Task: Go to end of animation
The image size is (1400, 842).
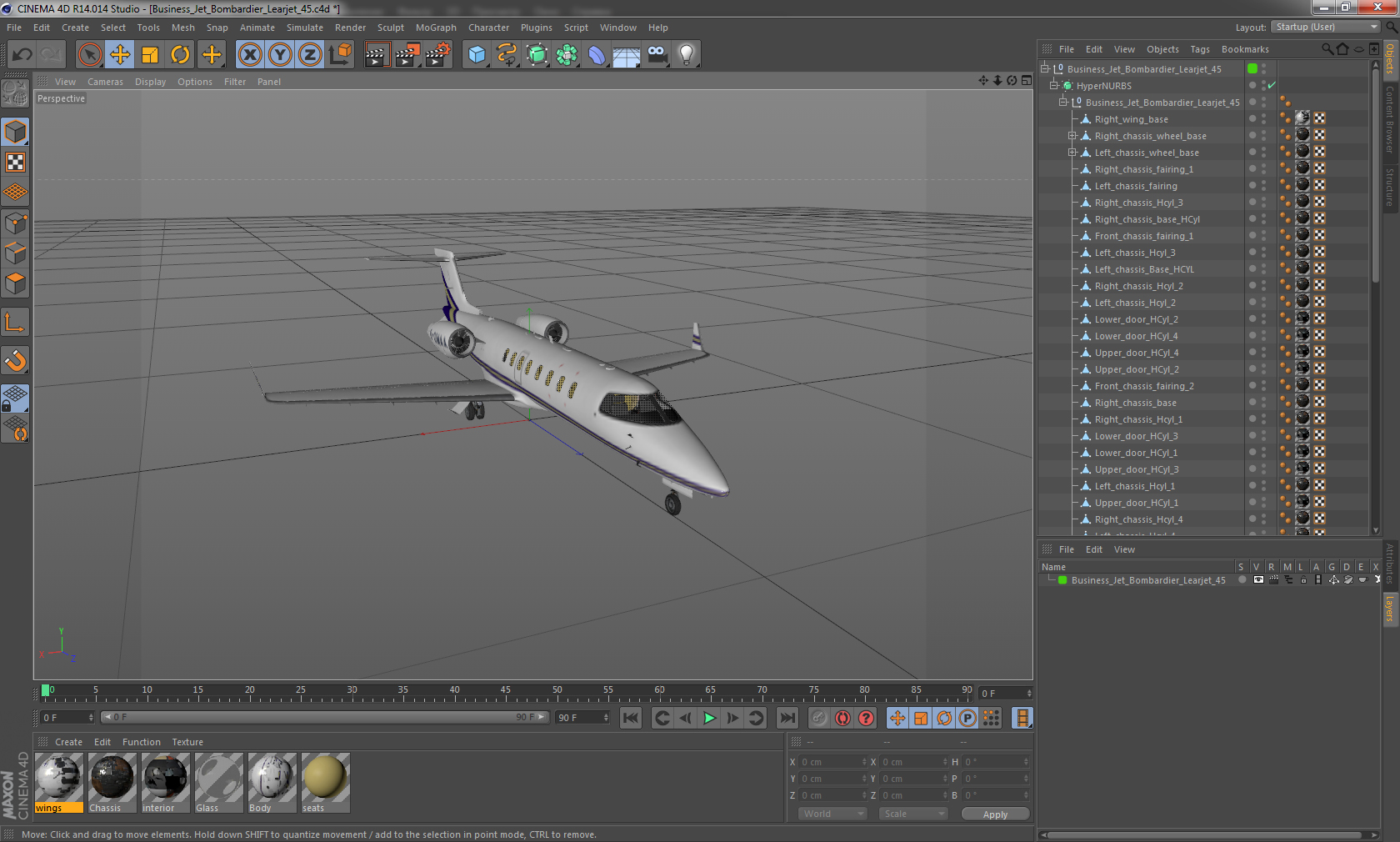Action: tap(787, 718)
